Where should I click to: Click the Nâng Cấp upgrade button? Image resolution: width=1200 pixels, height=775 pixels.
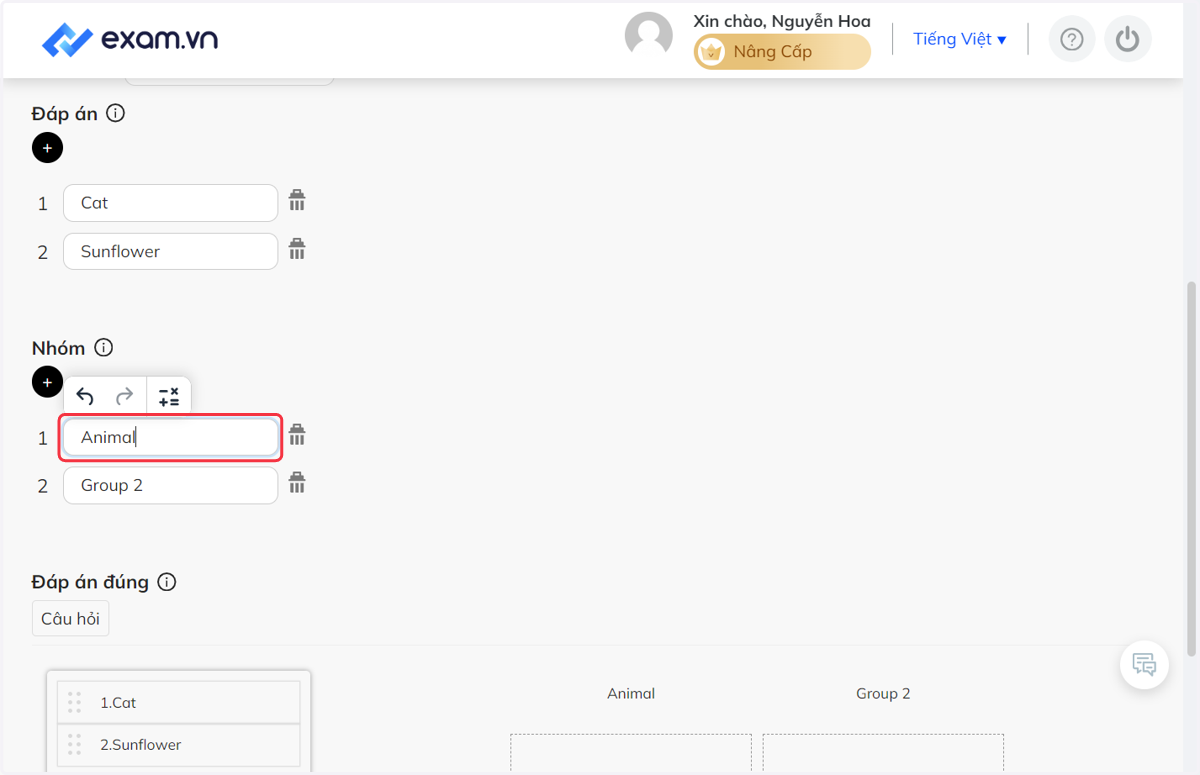point(782,52)
